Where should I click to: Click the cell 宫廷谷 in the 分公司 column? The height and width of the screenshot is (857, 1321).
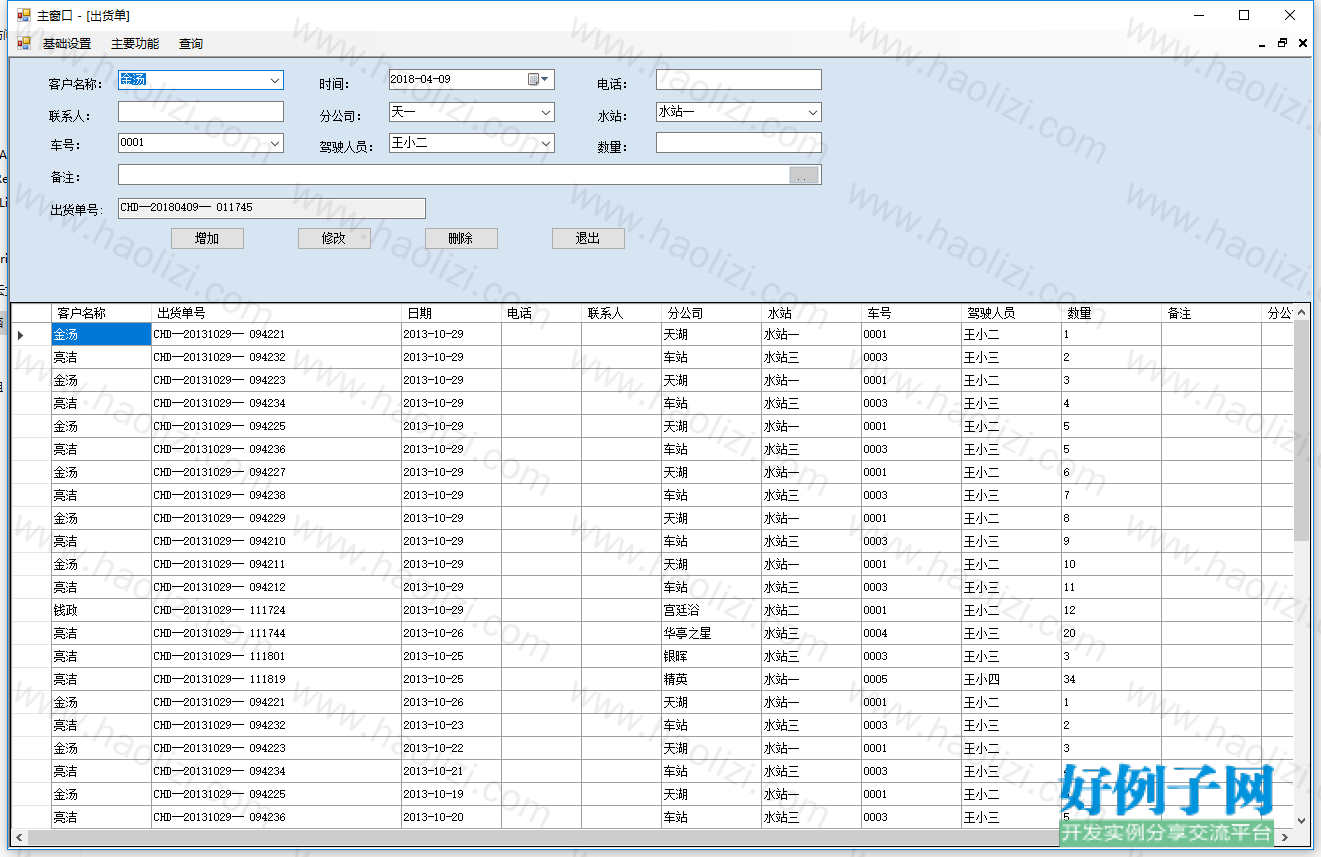pos(711,611)
